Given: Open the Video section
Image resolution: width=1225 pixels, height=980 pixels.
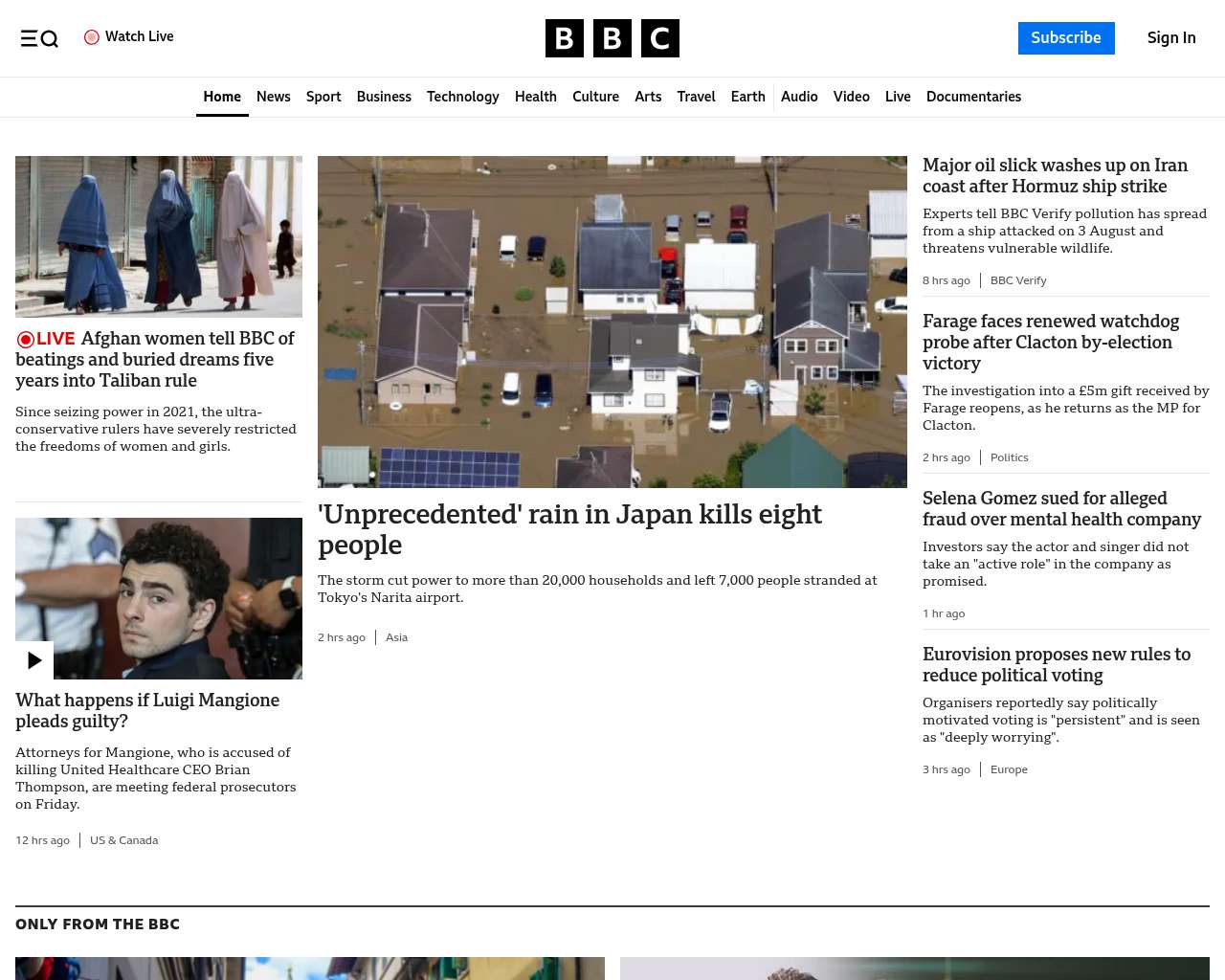Looking at the screenshot, I should click(852, 97).
